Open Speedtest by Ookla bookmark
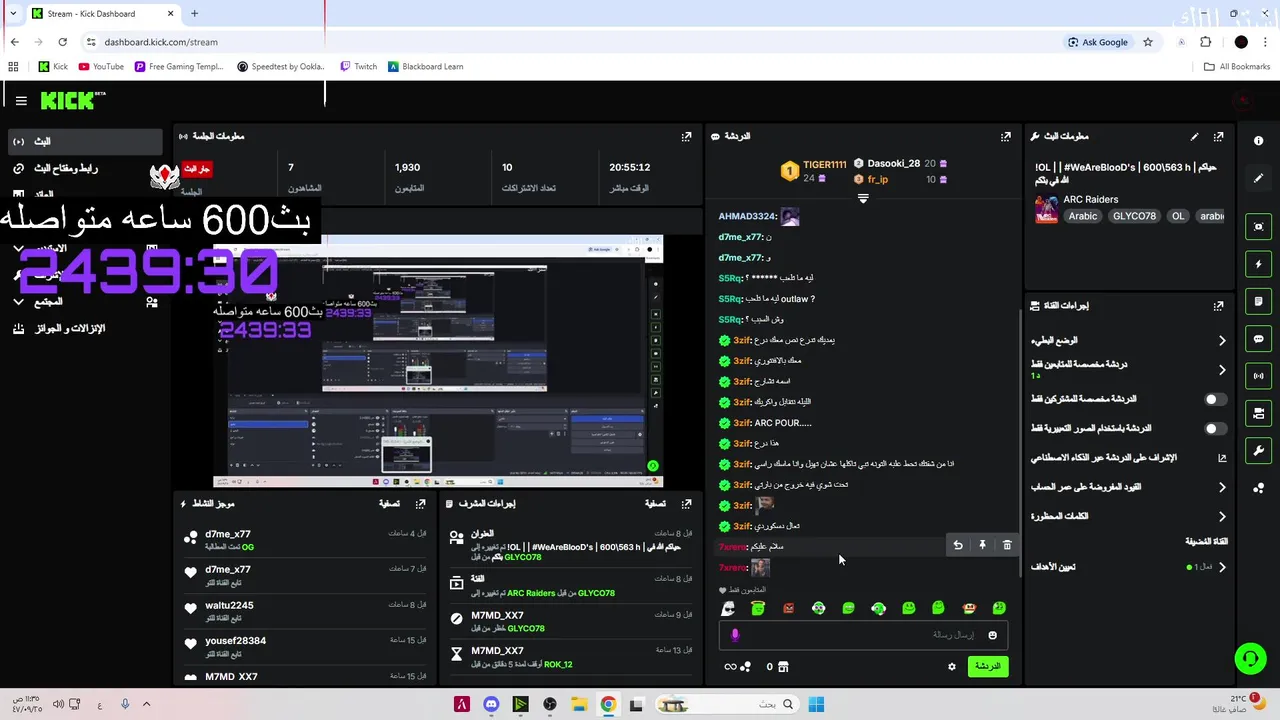 click(x=281, y=66)
